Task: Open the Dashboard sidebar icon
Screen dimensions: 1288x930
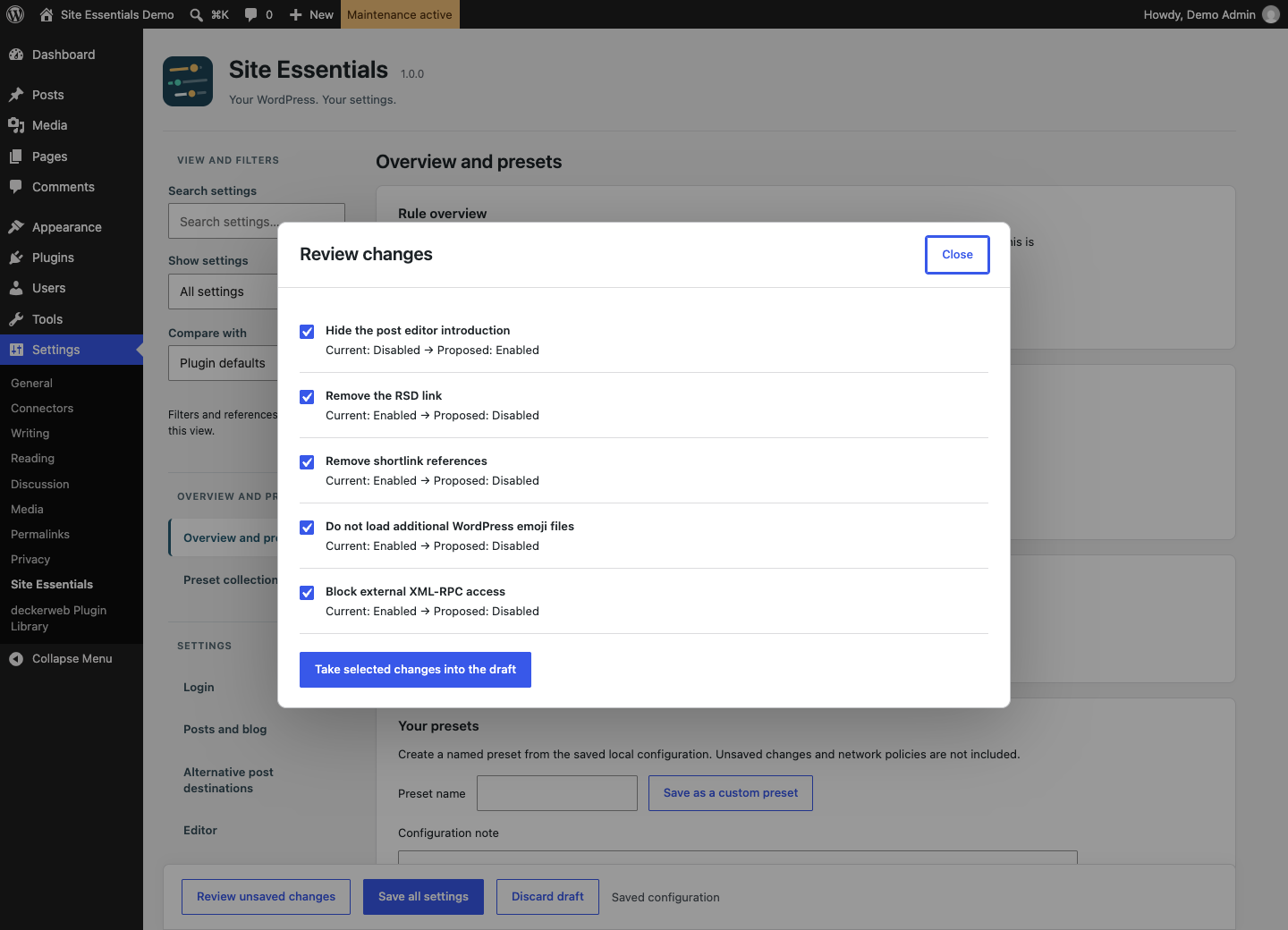Action: click(16, 55)
